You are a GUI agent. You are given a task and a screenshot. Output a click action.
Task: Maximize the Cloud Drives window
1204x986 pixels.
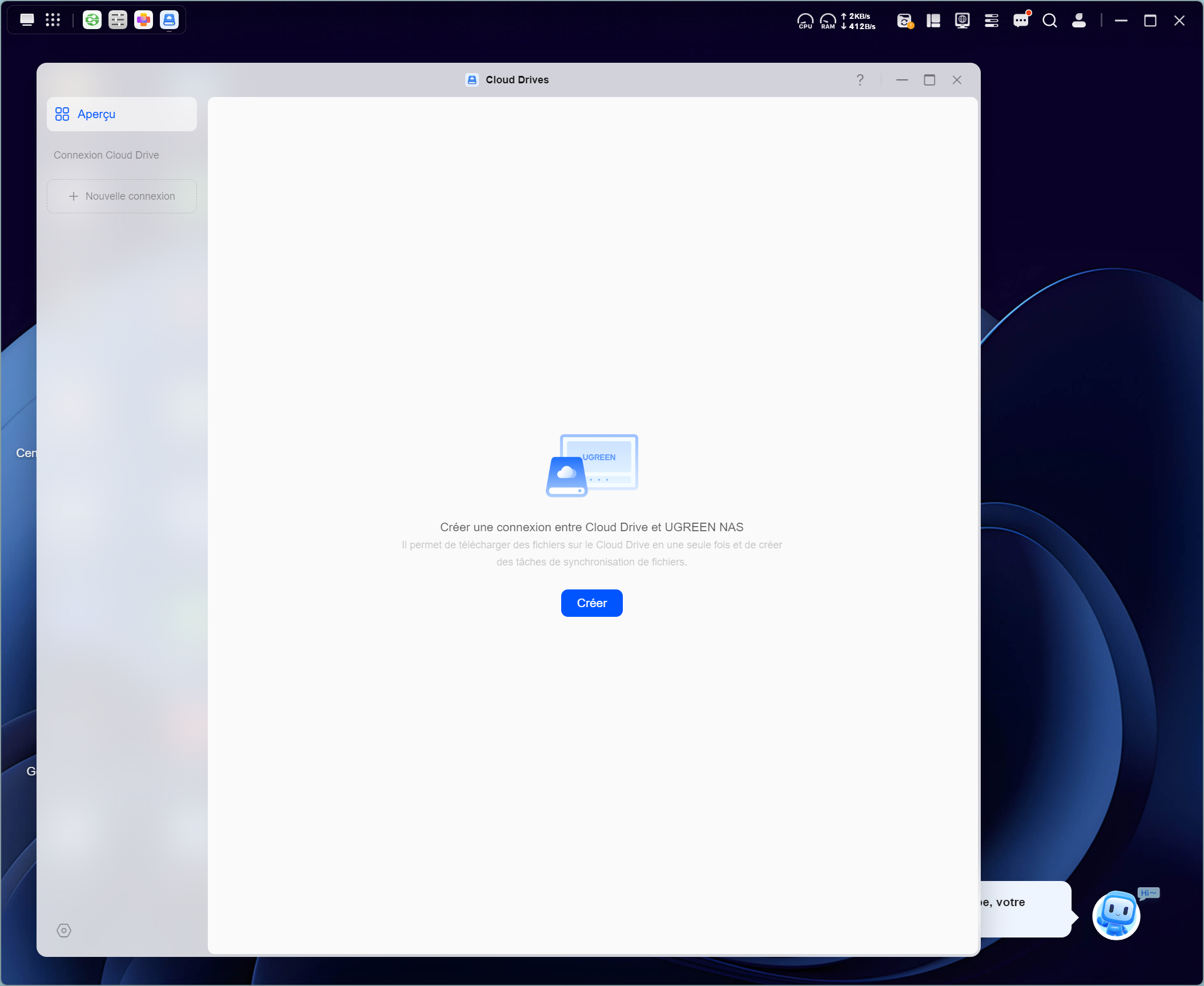pyautogui.click(x=929, y=80)
